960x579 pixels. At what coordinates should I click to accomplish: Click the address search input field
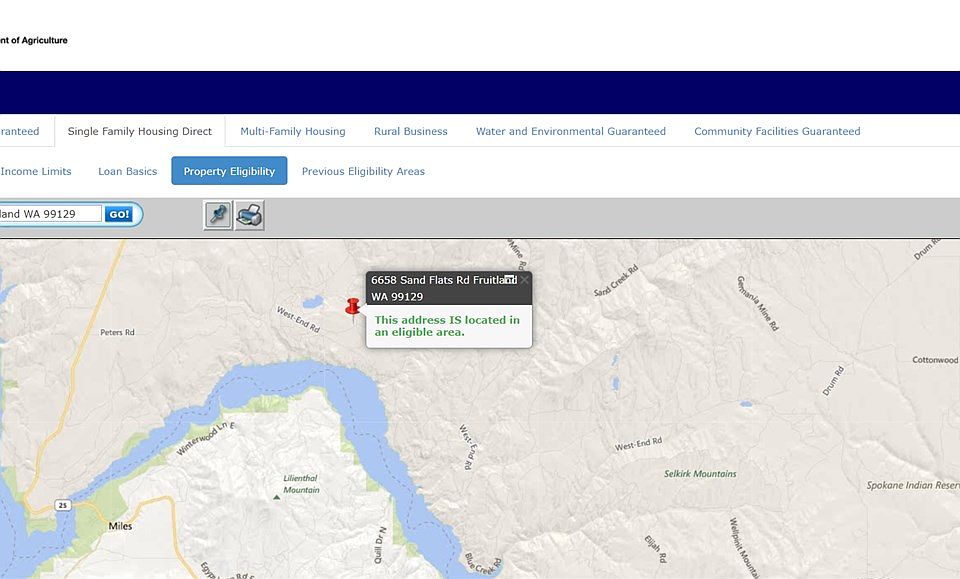pyautogui.click(x=50, y=214)
